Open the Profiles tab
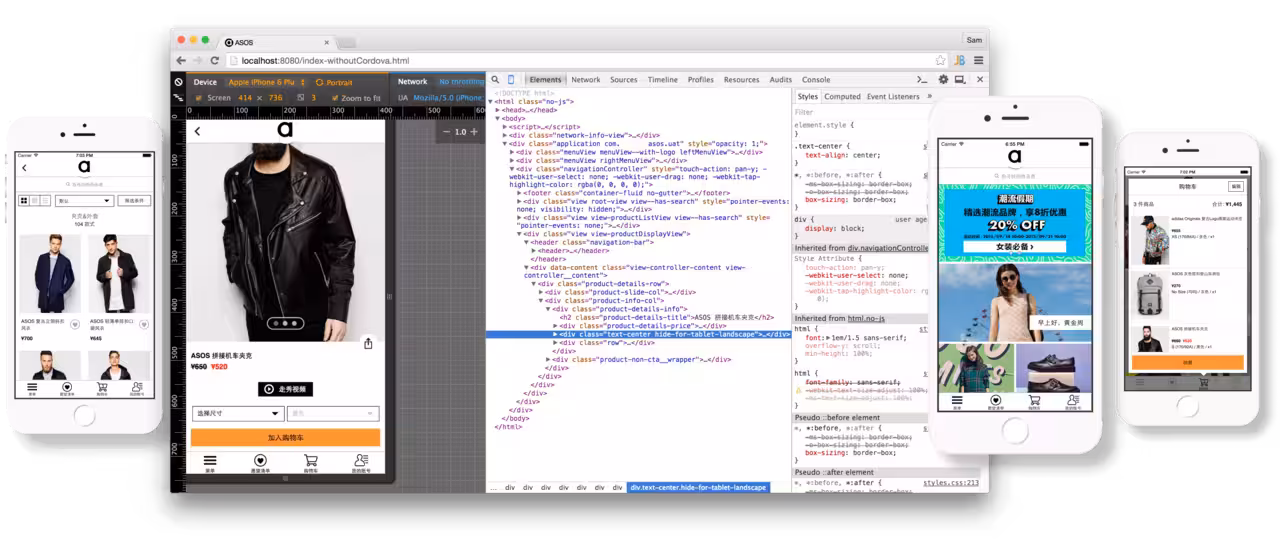Image resolution: width=1280 pixels, height=550 pixels. pos(701,80)
